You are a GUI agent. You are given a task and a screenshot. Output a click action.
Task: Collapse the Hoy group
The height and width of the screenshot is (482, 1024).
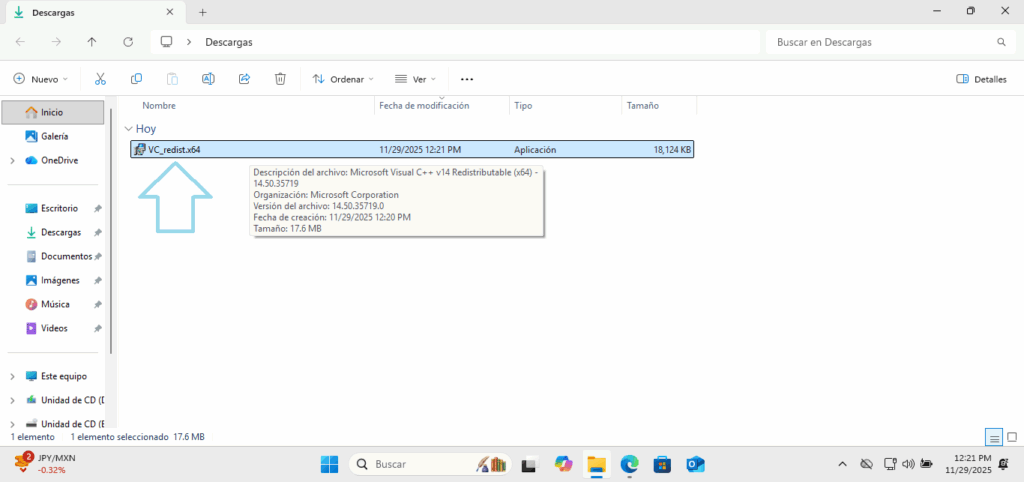click(x=128, y=129)
